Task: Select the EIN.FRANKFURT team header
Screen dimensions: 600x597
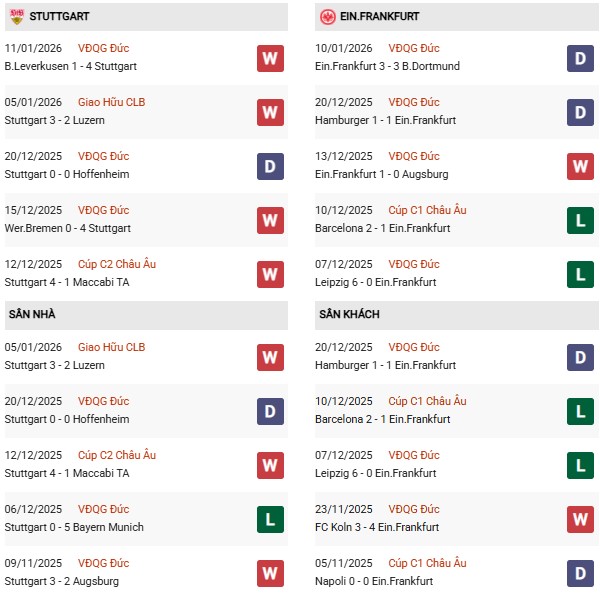Action: [x=380, y=17]
